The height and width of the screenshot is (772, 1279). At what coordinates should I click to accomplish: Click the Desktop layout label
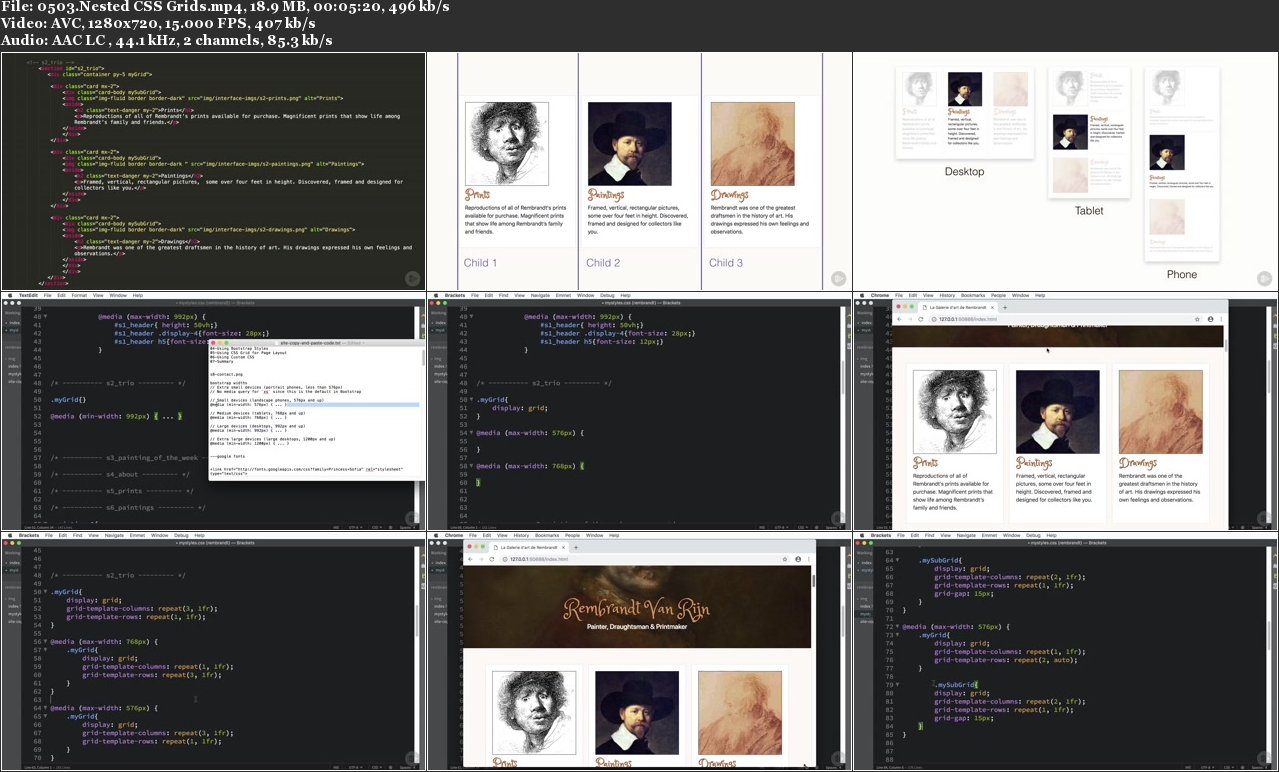(x=964, y=172)
